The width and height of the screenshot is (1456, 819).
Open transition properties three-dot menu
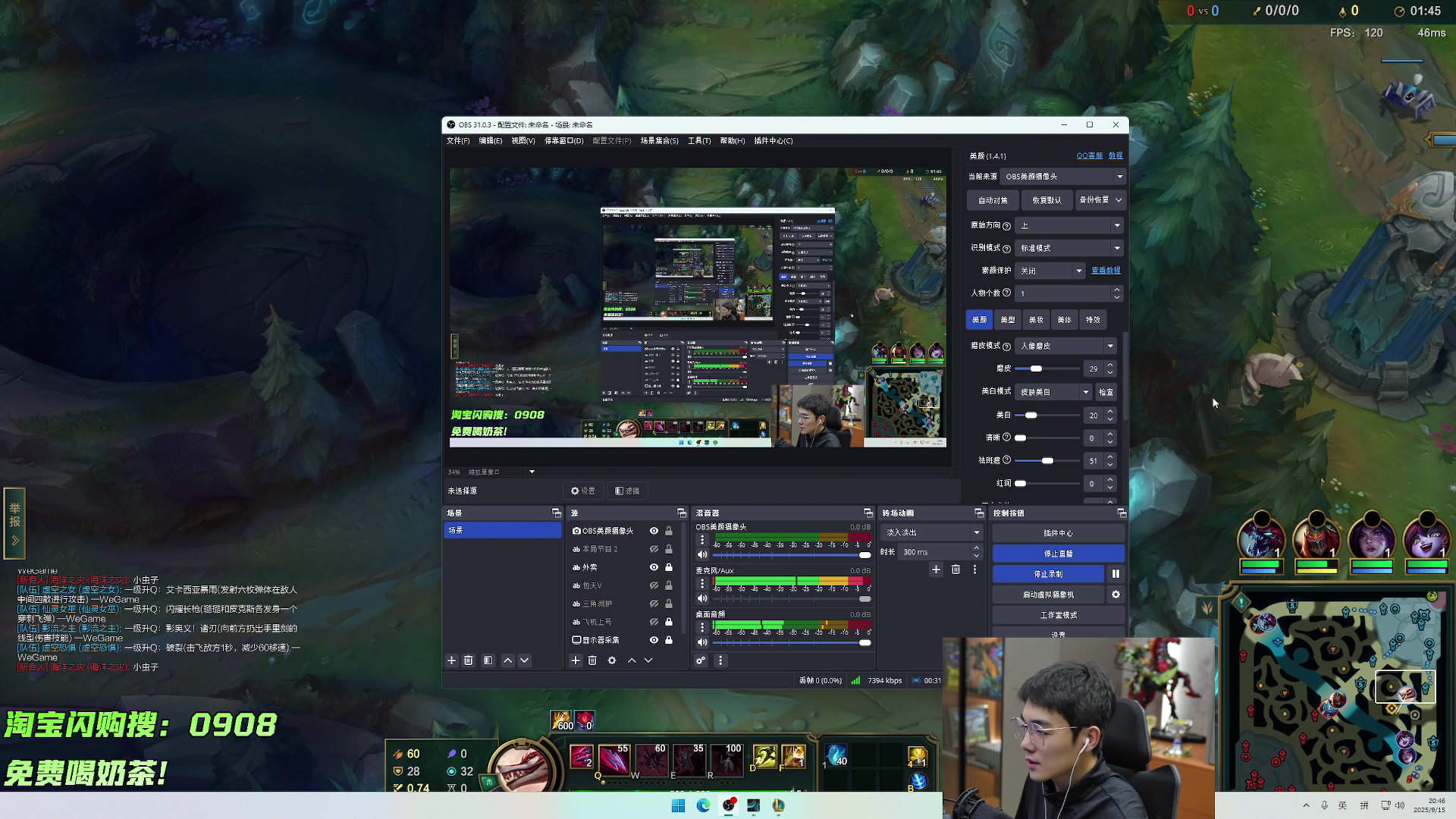[975, 570]
